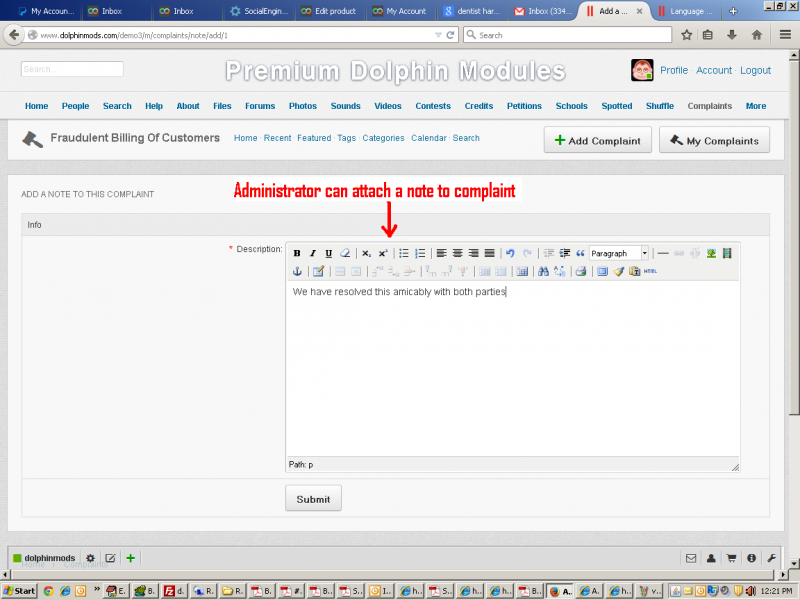Insert embedded media film icon
The width and height of the screenshot is (800, 600).
point(727,254)
